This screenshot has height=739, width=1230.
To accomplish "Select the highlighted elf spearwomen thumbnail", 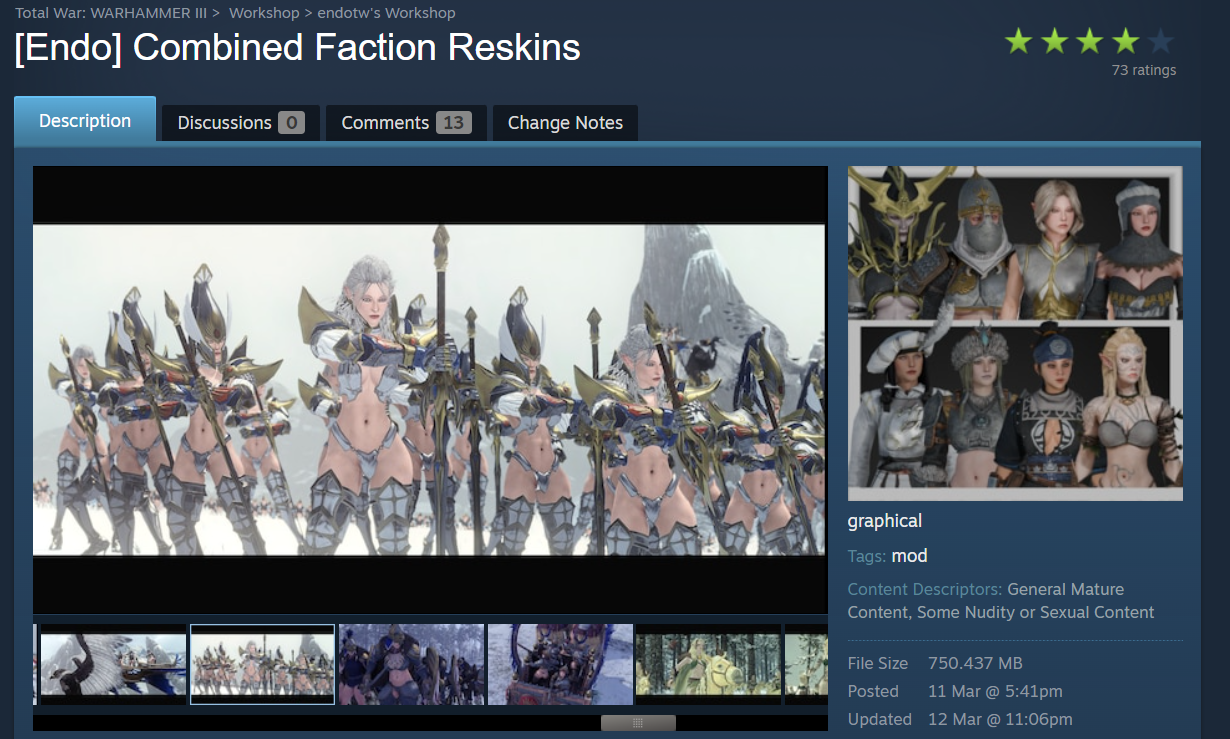I will click(262, 665).
